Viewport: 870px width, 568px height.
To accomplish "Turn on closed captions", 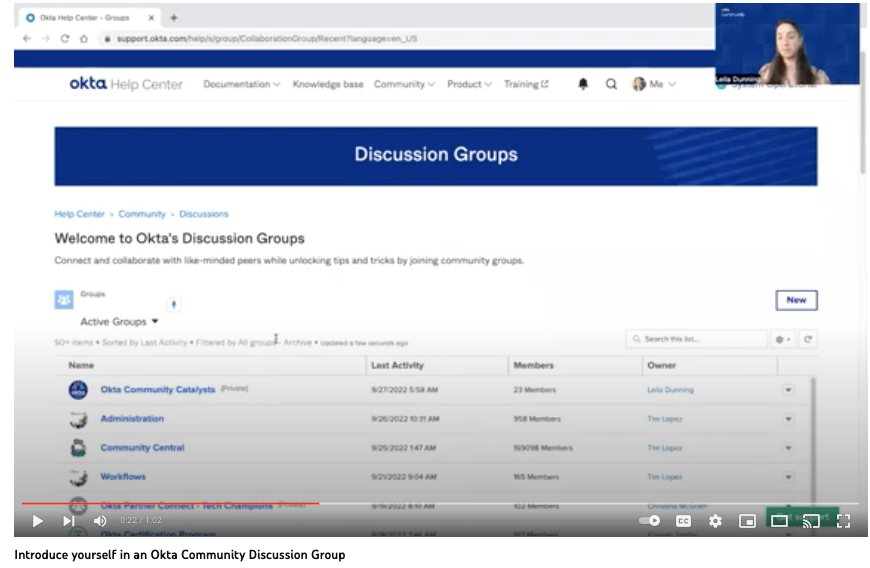I will point(684,521).
